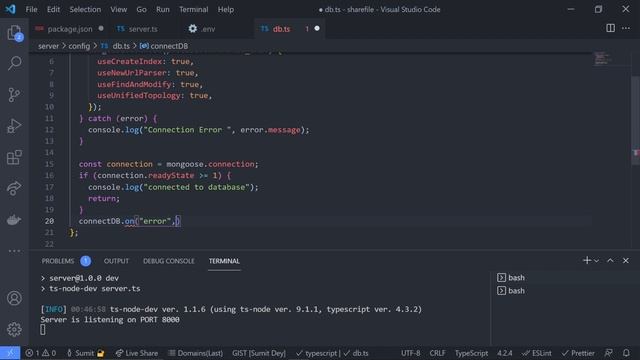
Task: Switch to the server.ts tab
Action: (x=143, y=29)
